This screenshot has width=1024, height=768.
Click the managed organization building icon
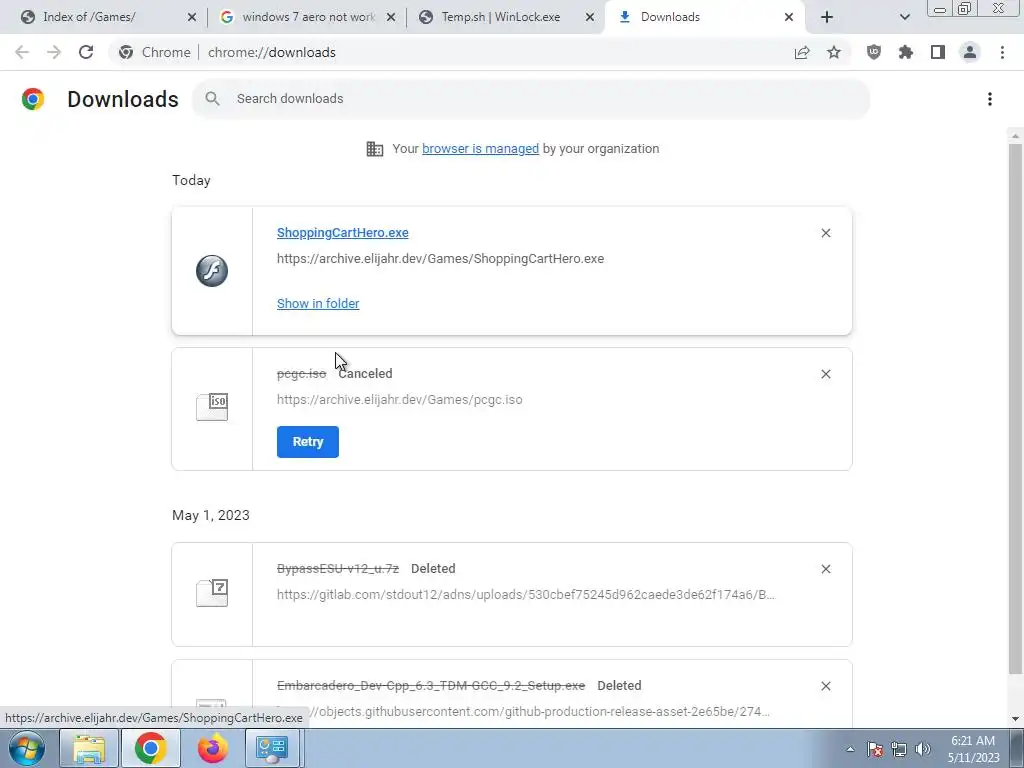[375, 149]
